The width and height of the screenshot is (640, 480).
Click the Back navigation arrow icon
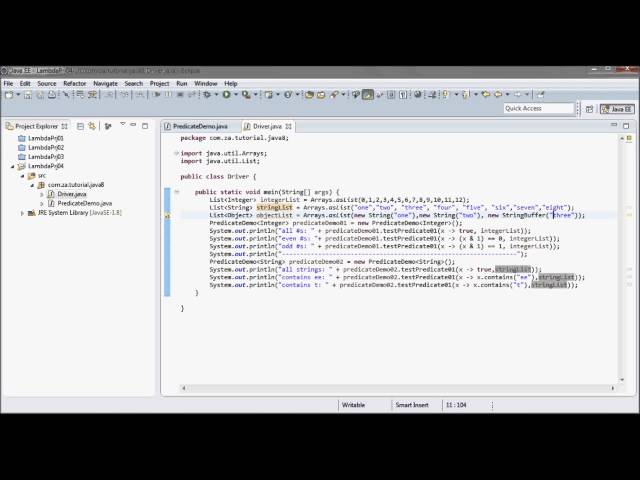coord(498,95)
